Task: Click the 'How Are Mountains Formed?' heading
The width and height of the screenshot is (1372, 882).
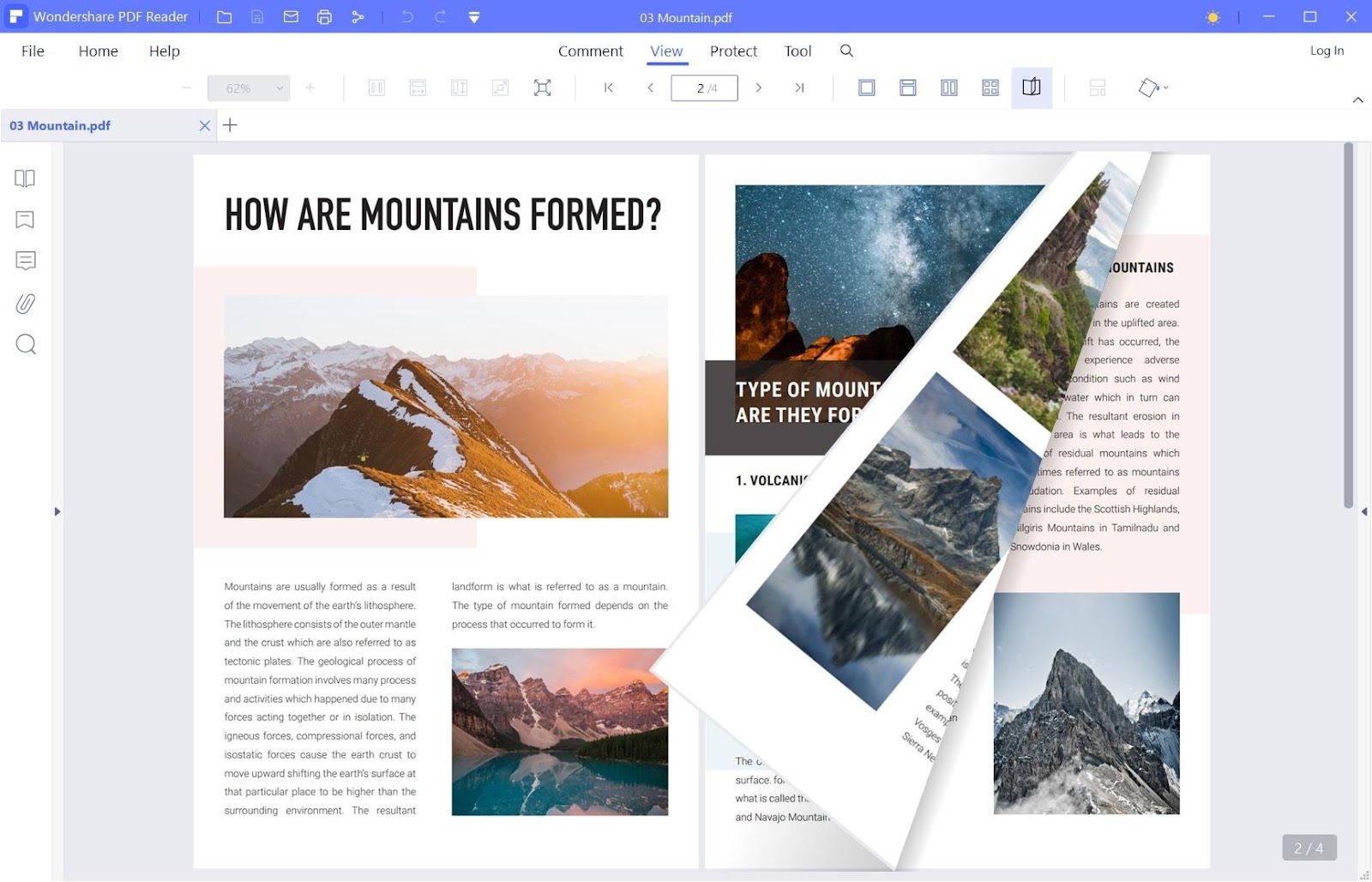Action: [442, 214]
